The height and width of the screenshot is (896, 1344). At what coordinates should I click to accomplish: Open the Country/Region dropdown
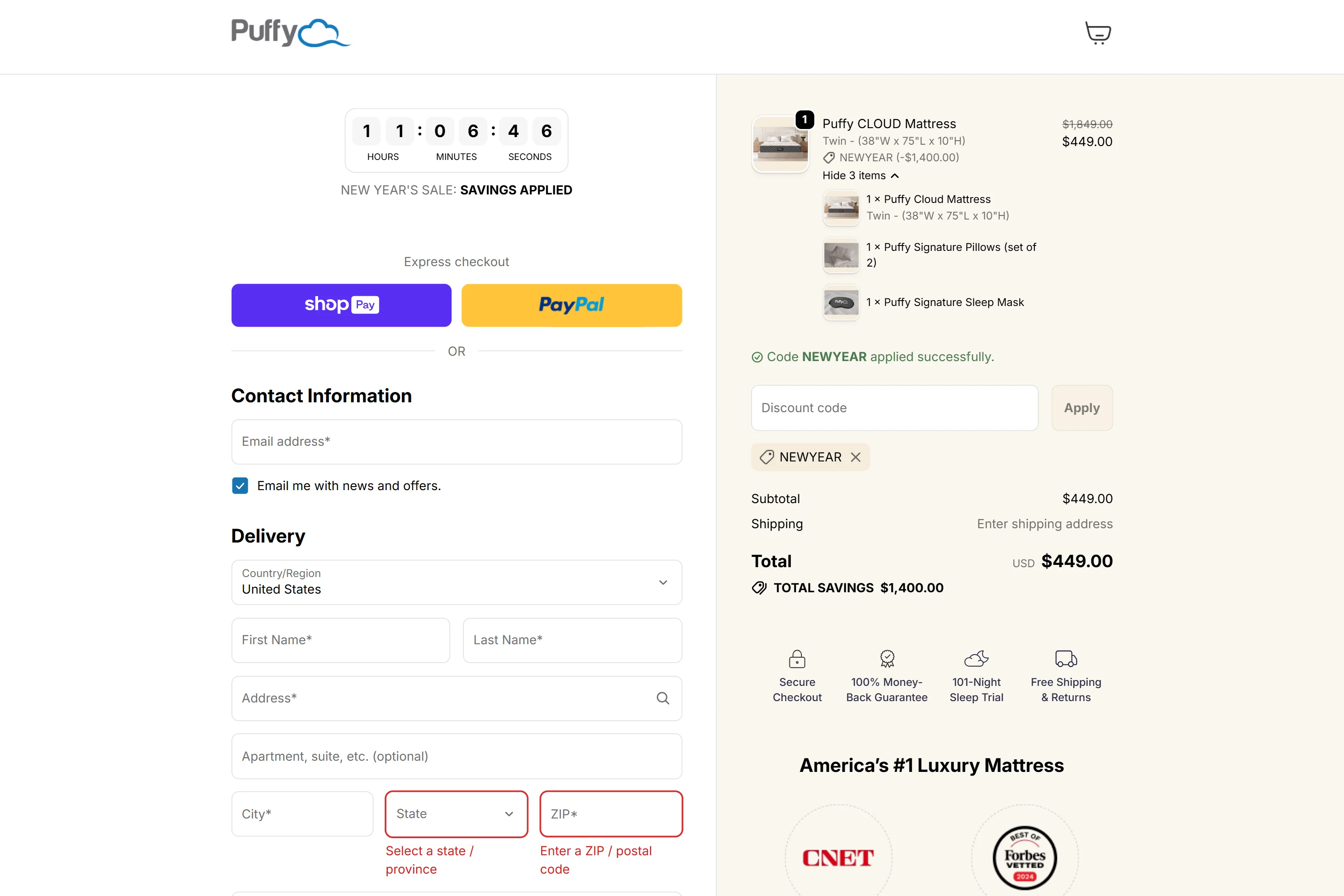456,582
